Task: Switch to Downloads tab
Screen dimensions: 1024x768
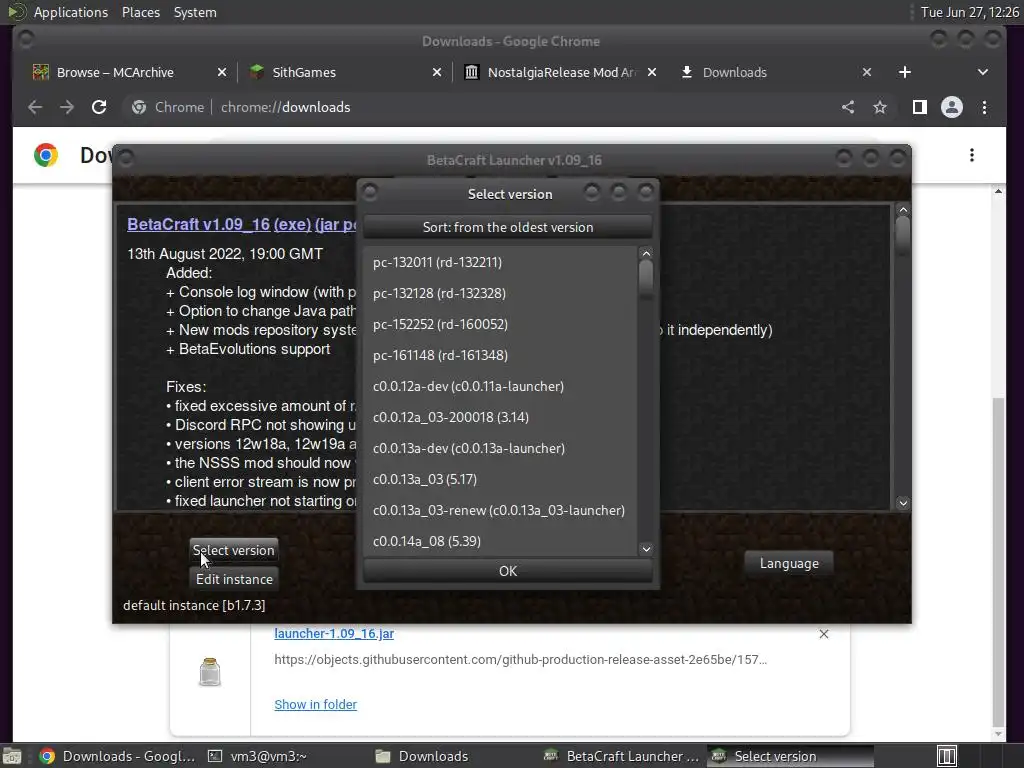Action: [734, 72]
